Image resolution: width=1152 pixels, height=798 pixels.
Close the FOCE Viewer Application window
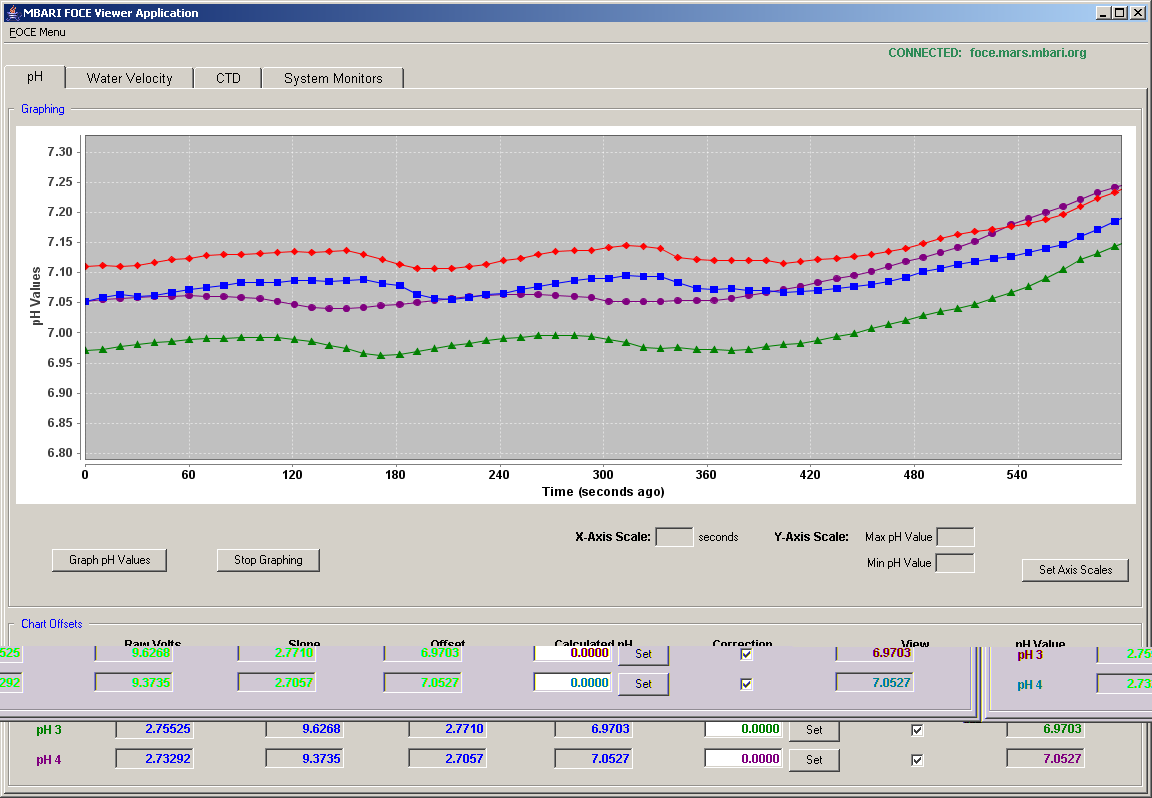1136,12
